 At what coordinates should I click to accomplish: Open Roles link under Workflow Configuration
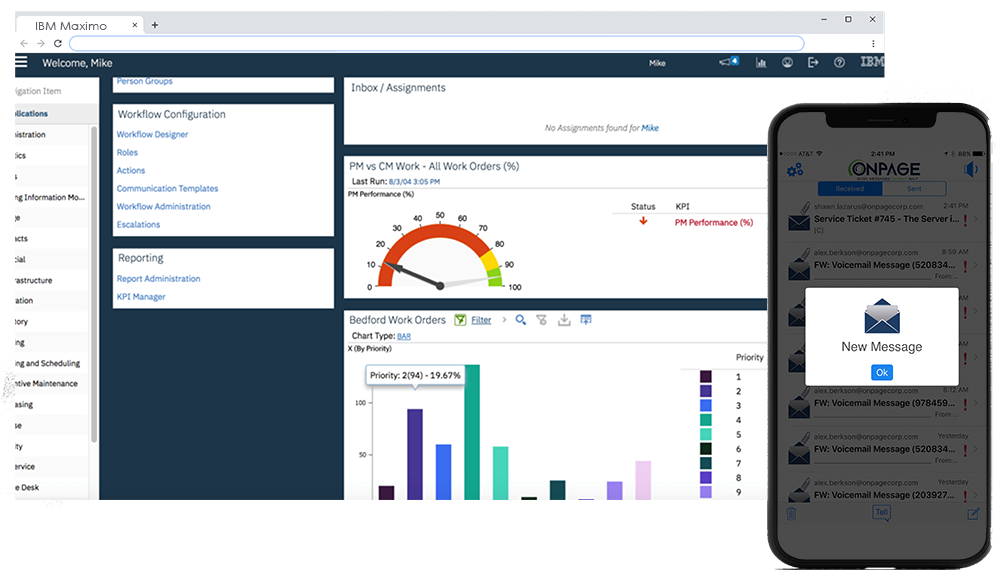[x=127, y=152]
